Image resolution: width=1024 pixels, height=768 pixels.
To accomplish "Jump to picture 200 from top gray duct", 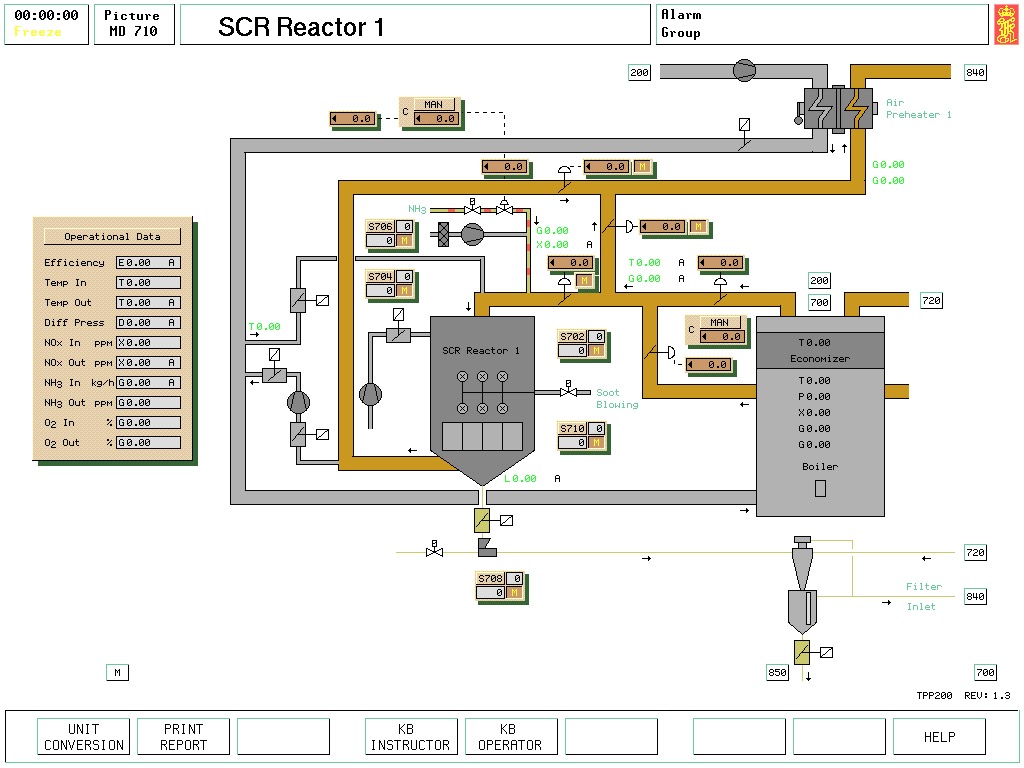I will tap(639, 72).
